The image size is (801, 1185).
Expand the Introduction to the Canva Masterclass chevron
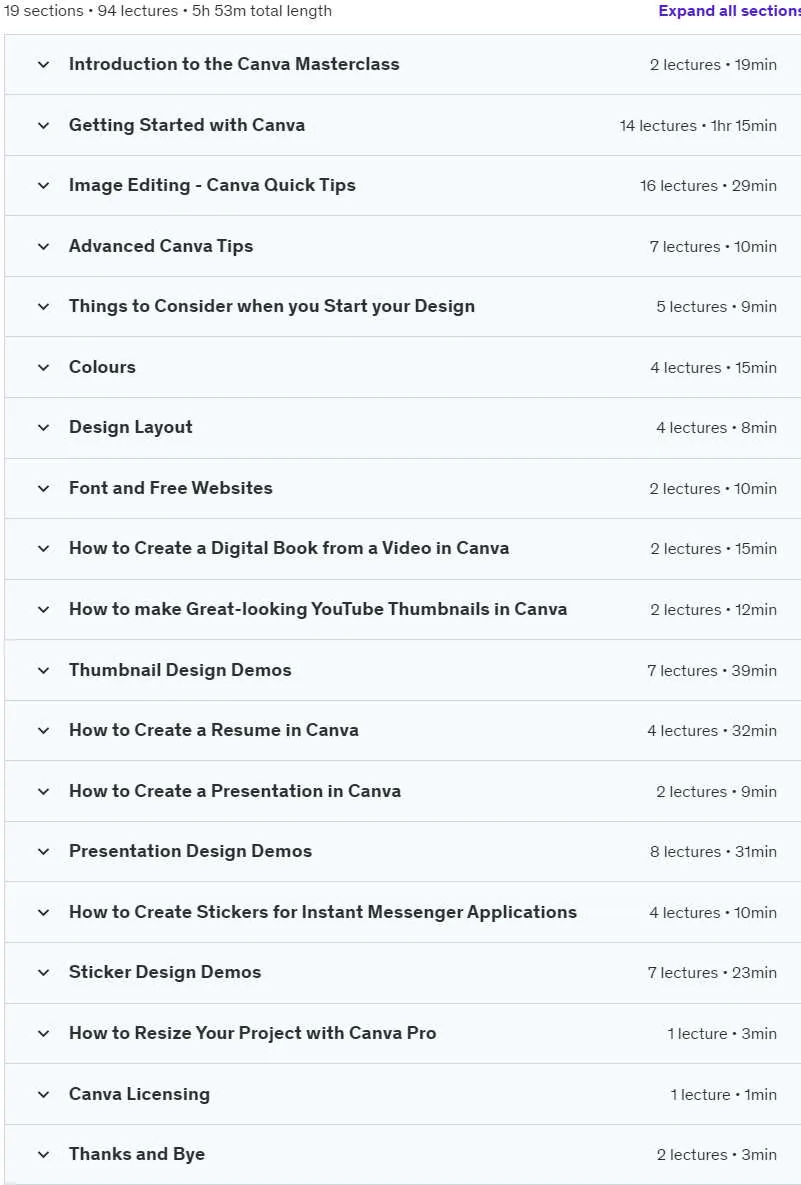(x=44, y=64)
